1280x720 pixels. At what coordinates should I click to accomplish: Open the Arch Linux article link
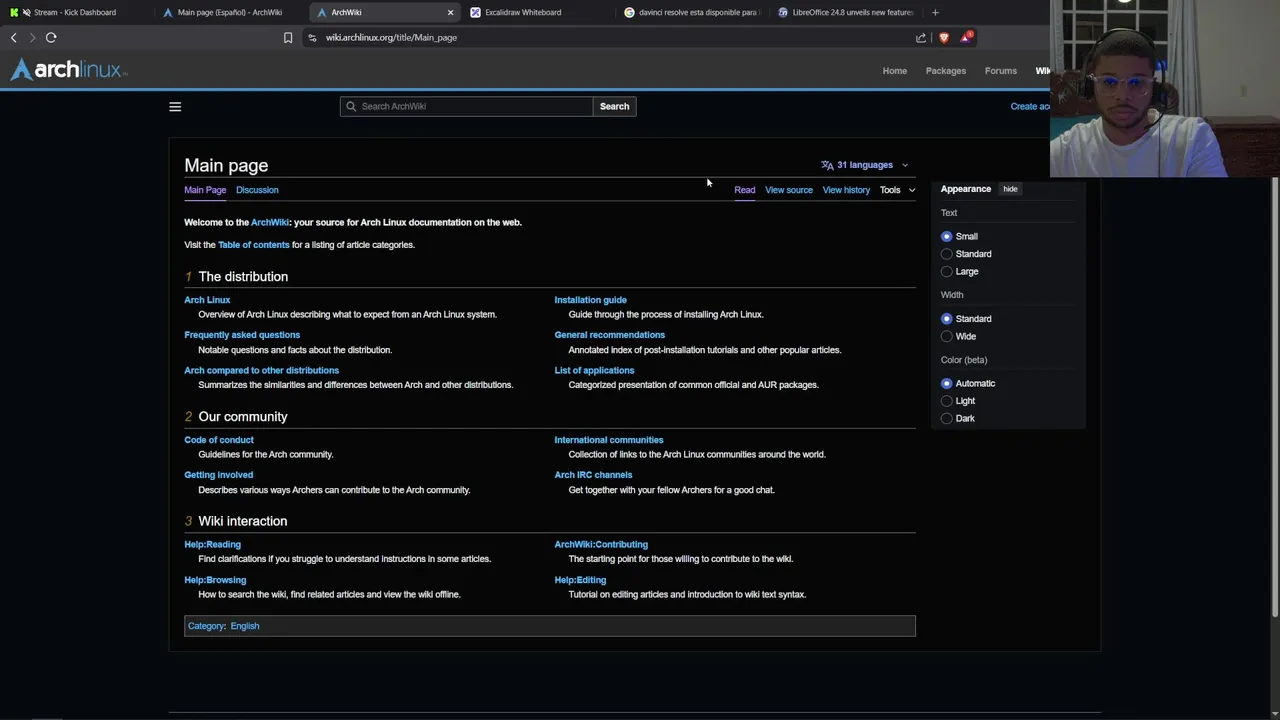pos(207,300)
